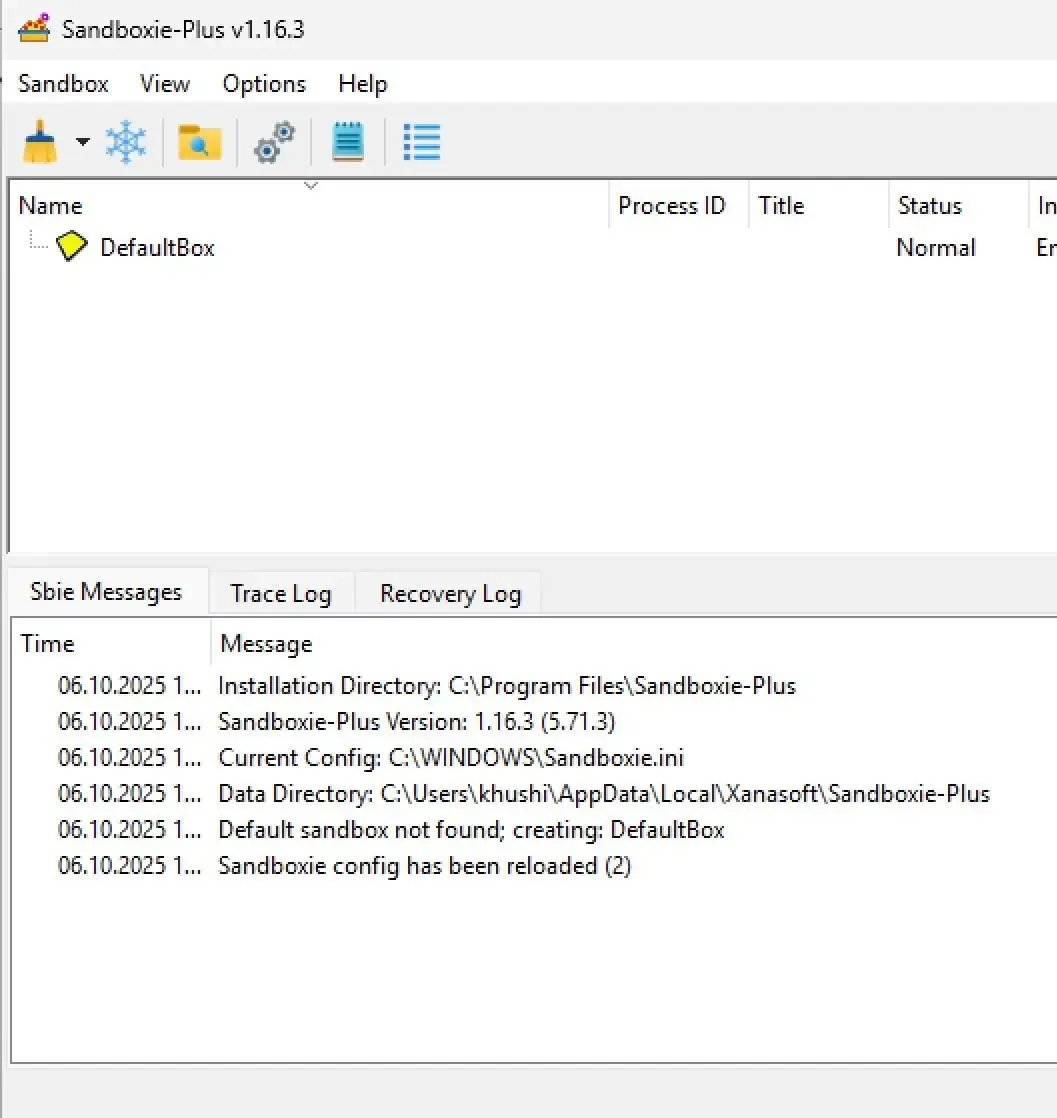Click the sort chevron above the Name column

click(x=310, y=185)
